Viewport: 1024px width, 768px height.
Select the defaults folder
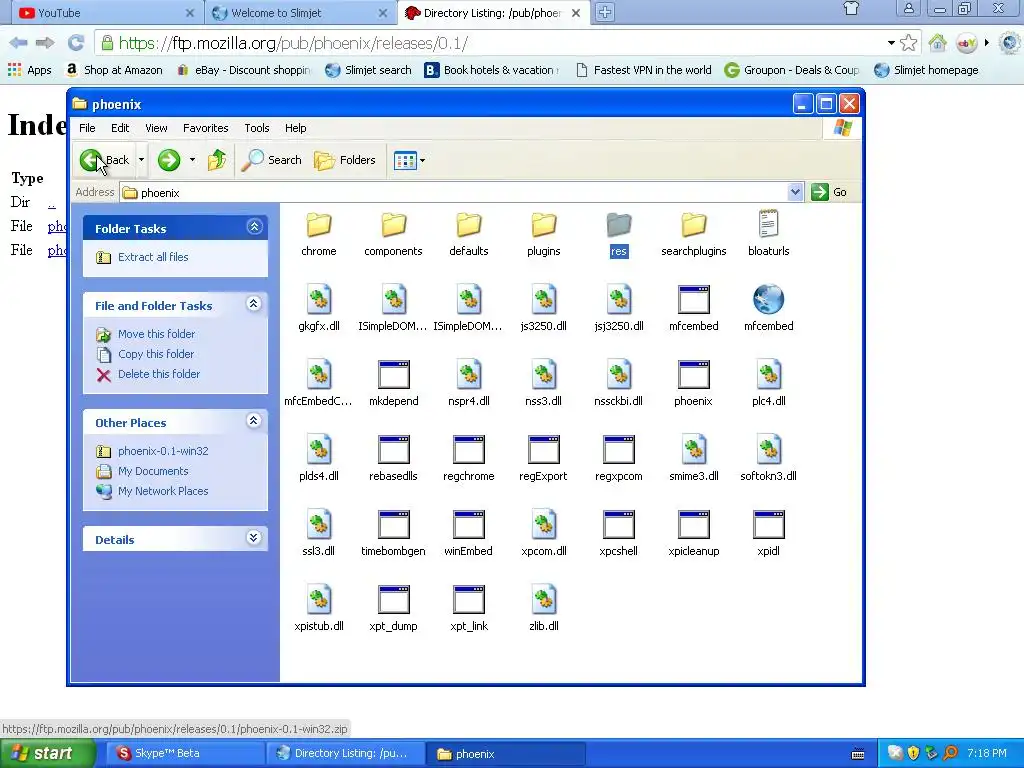coord(468,234)
